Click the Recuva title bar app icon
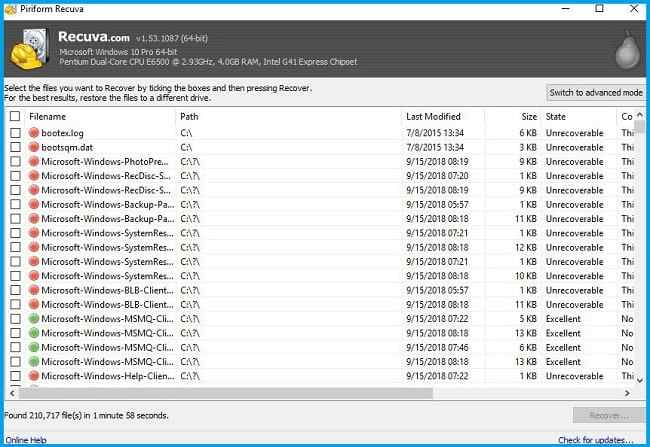The height and width of the screenshot is (447, 650). point(10,9)
